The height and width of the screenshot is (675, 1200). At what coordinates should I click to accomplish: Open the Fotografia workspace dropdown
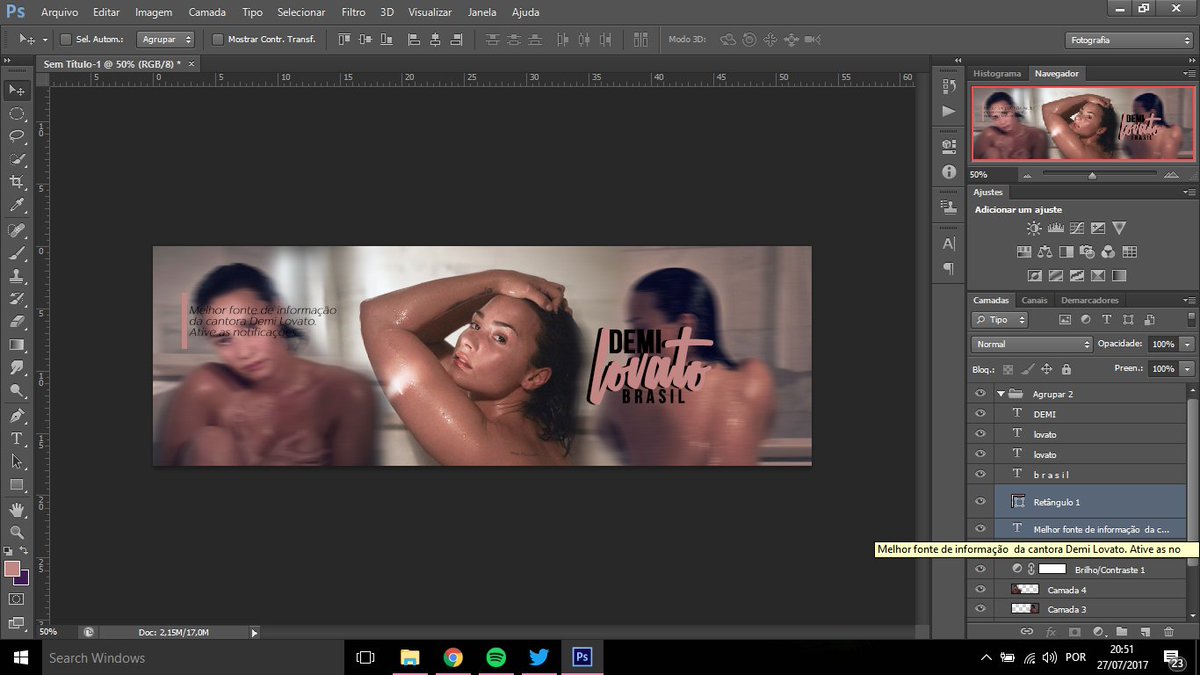click(x=1127, y=39)
